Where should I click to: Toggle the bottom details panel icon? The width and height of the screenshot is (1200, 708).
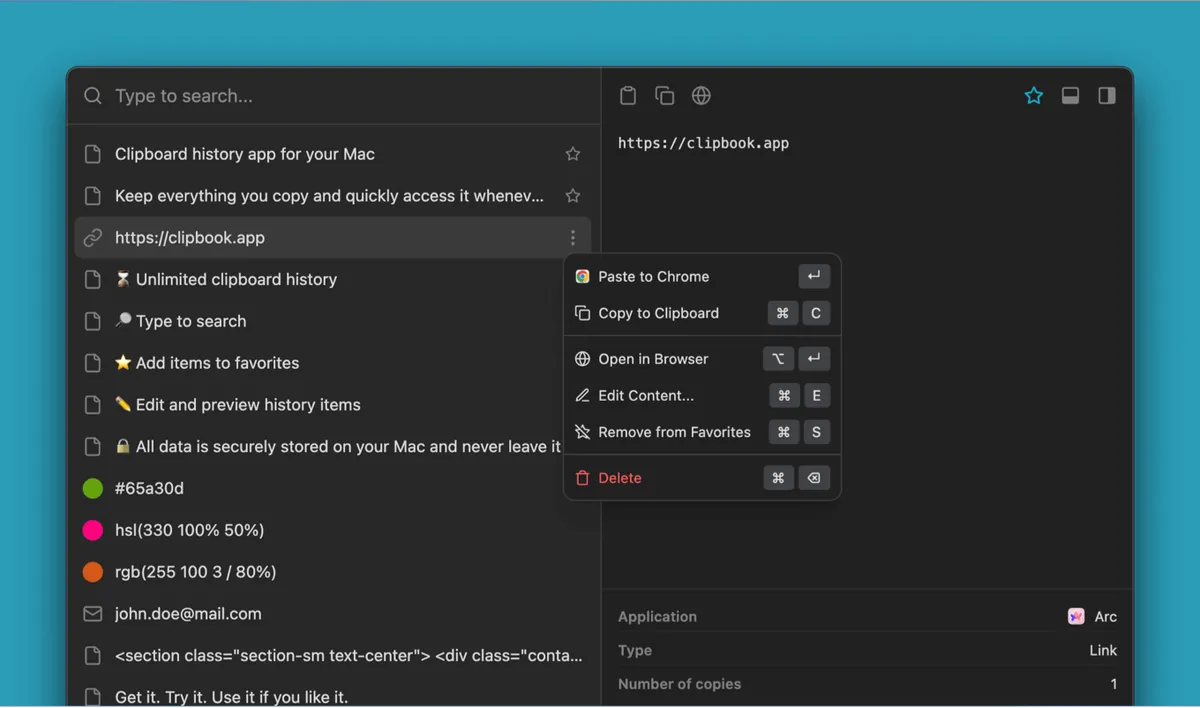tap(1070, 96)
